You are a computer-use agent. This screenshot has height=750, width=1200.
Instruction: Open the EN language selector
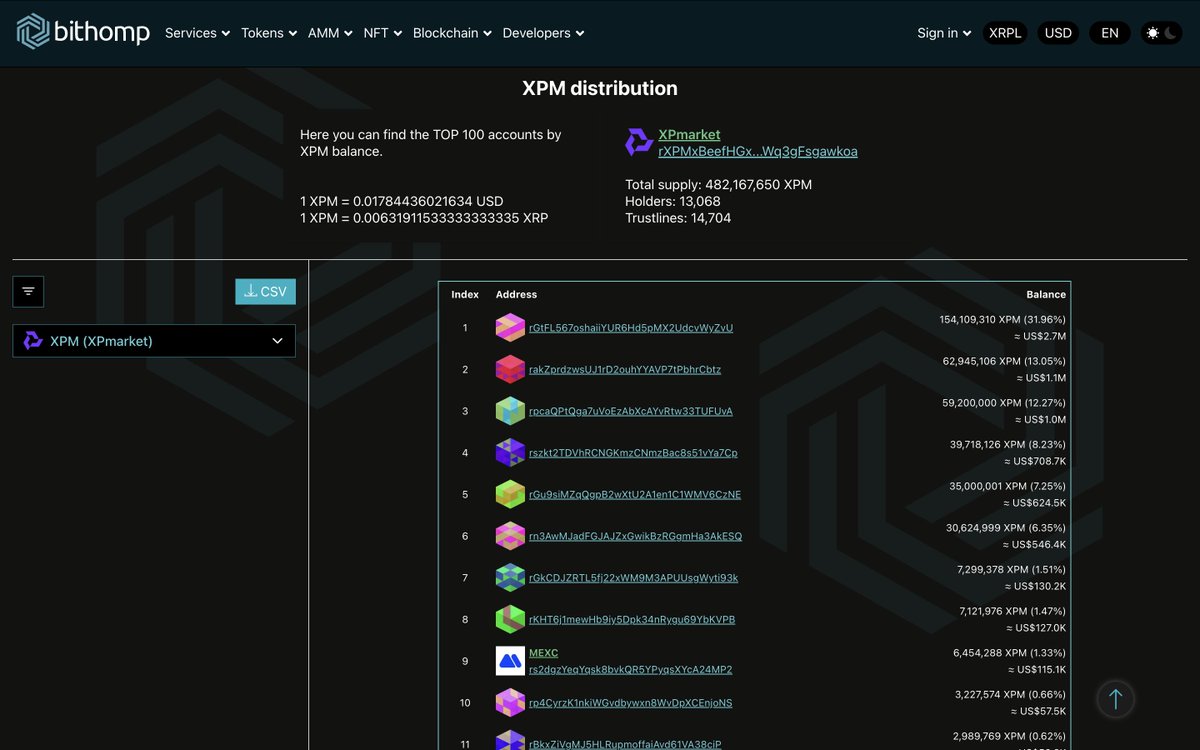1110,33
